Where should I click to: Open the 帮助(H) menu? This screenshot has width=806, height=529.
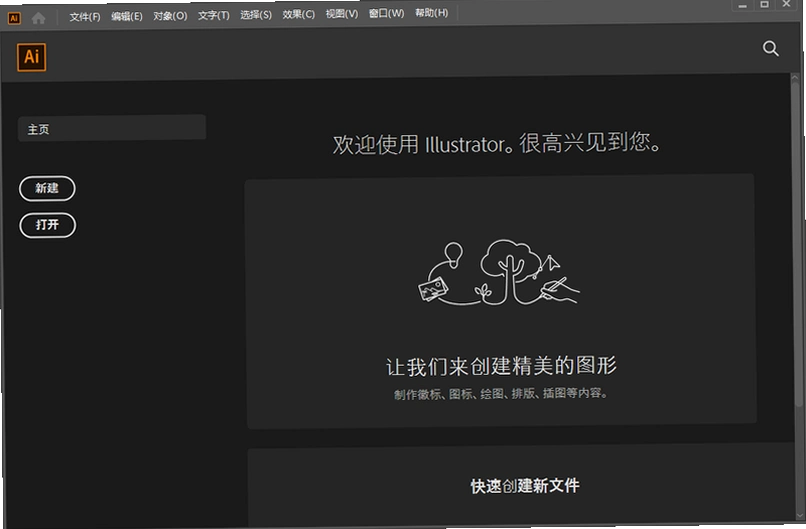pyautogui.click(x=432, y=13)
